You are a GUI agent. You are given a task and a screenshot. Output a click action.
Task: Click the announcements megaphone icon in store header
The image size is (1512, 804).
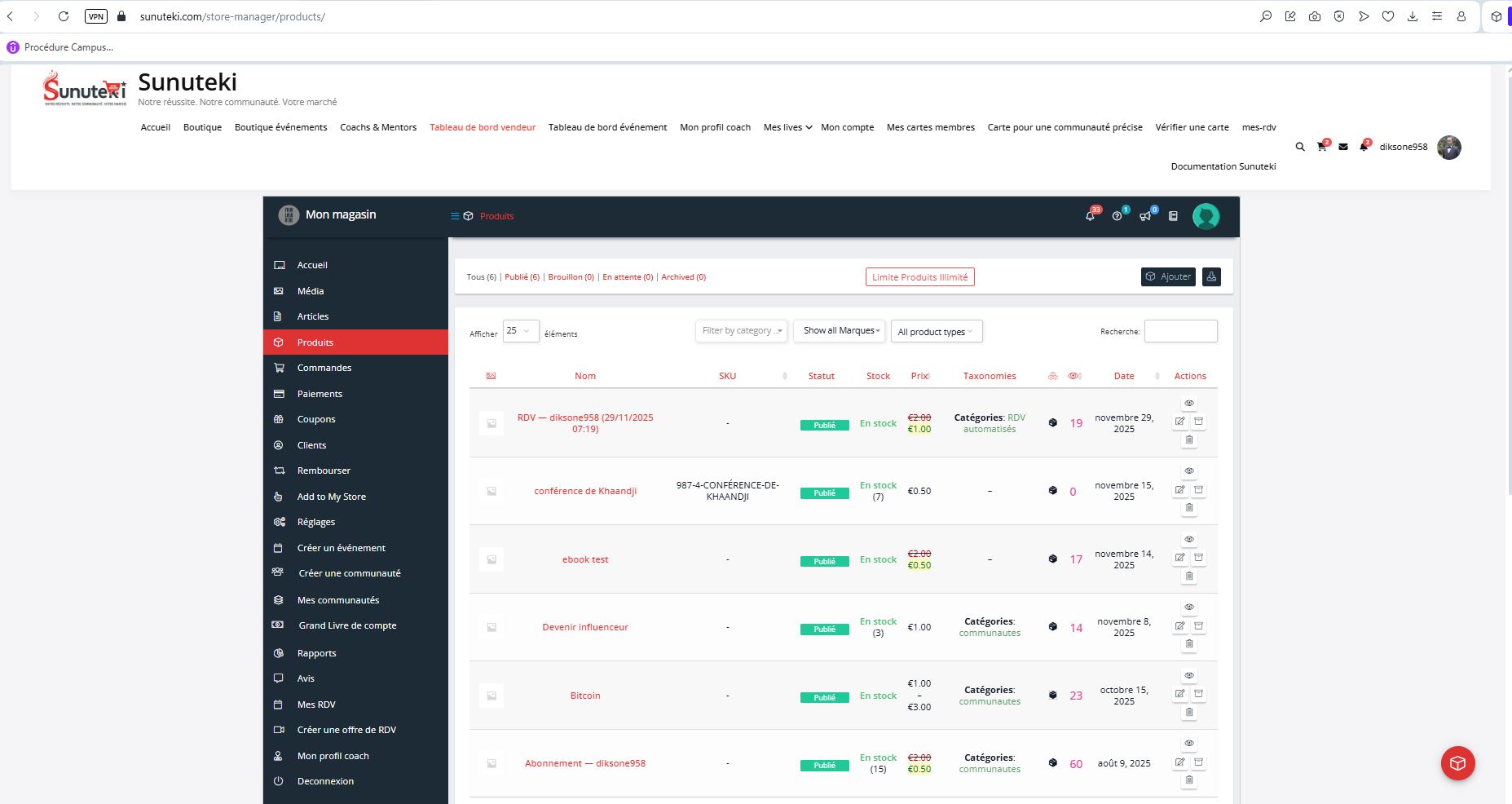[1145, 216]
